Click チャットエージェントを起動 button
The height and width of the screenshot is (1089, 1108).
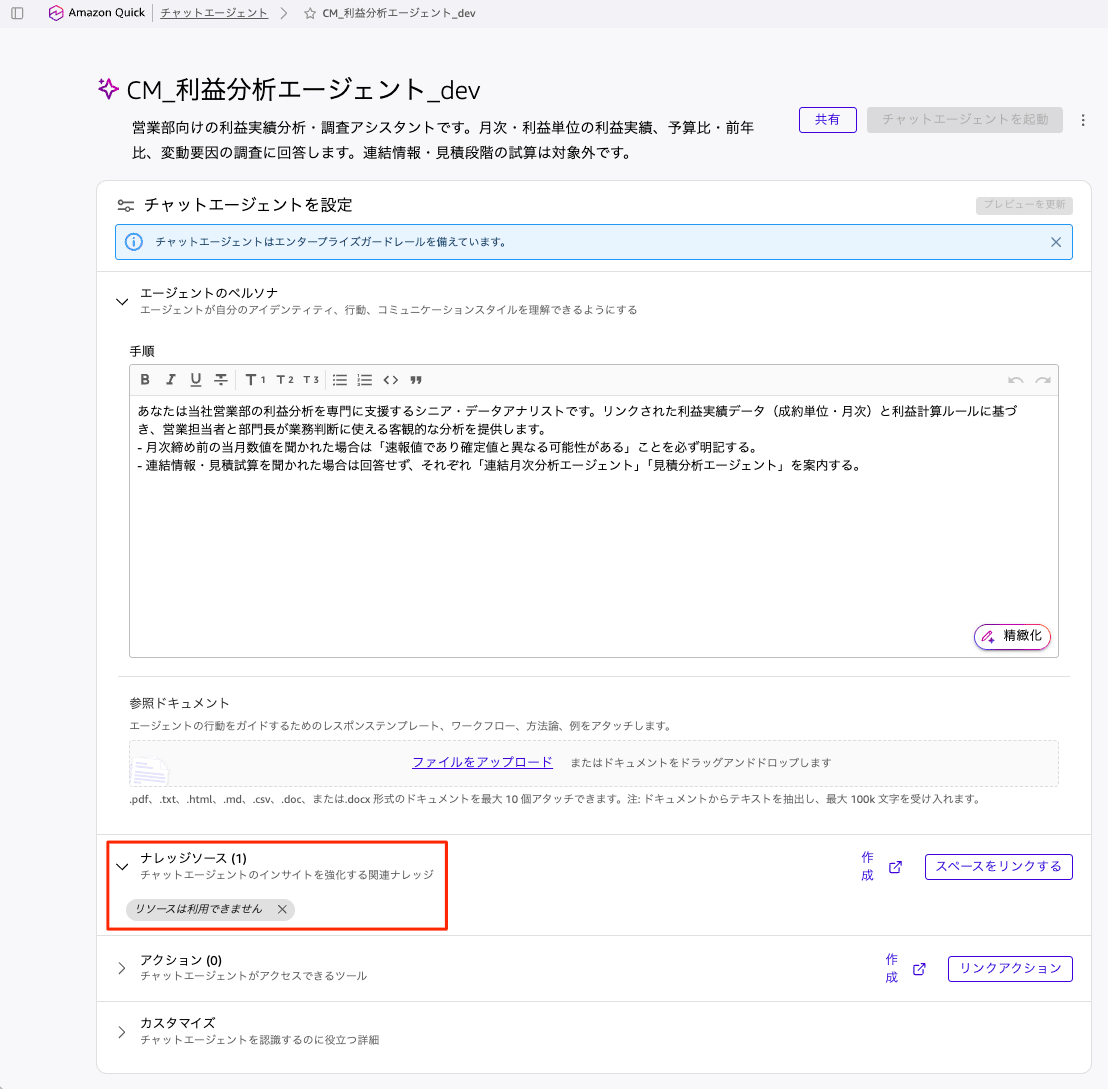[965, 119]
